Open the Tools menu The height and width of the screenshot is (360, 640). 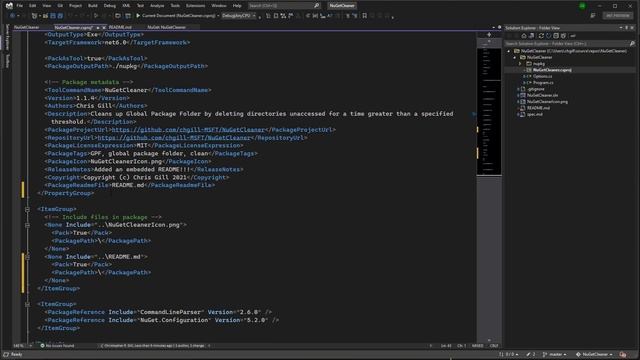pyautogui.click(x=175, y=6)
